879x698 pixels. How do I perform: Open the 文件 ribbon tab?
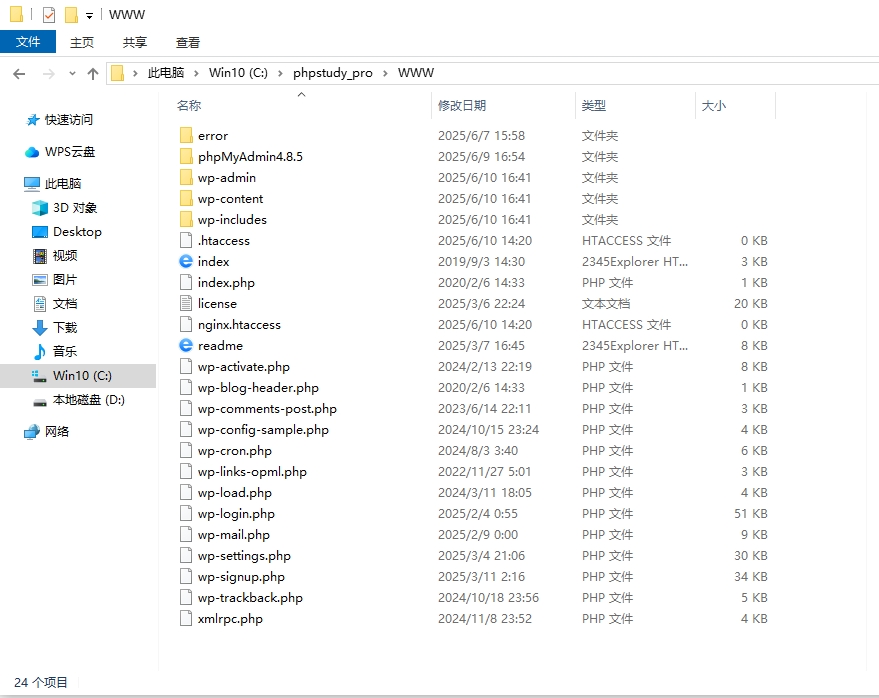click(28, 42)
